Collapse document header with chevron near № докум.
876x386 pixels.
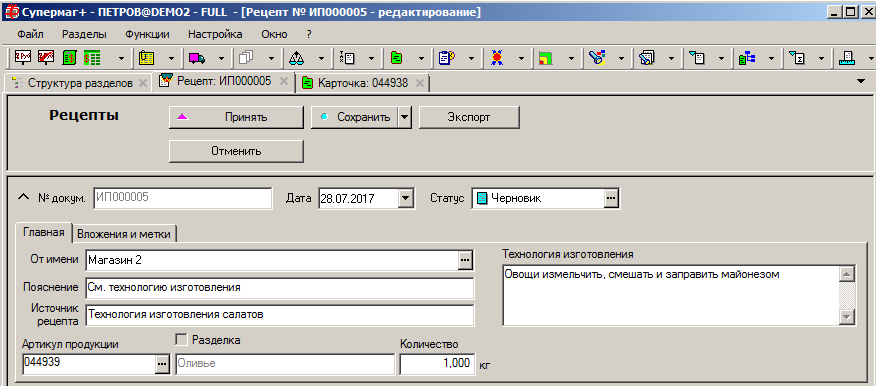click(x=22, y=197)
